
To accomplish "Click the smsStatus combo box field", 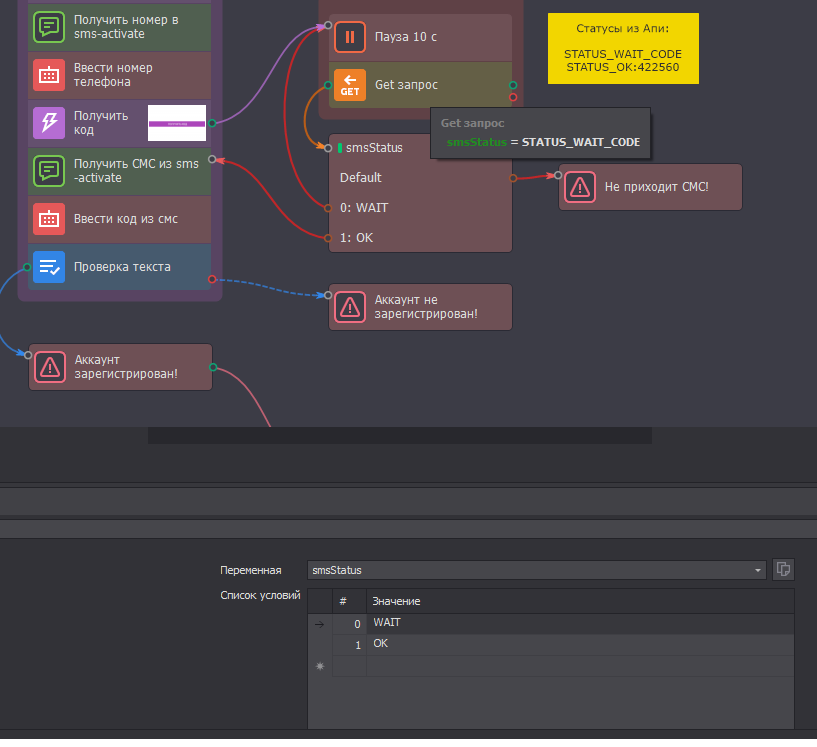I will click(537, 570).
